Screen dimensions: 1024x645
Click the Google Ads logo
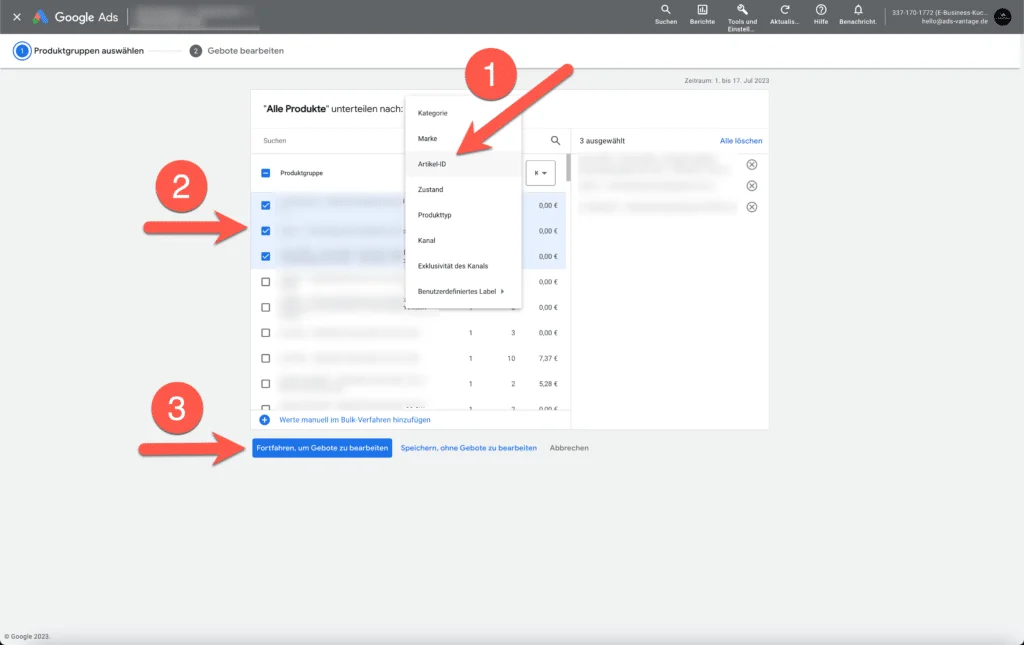click(x=76, y=17)
